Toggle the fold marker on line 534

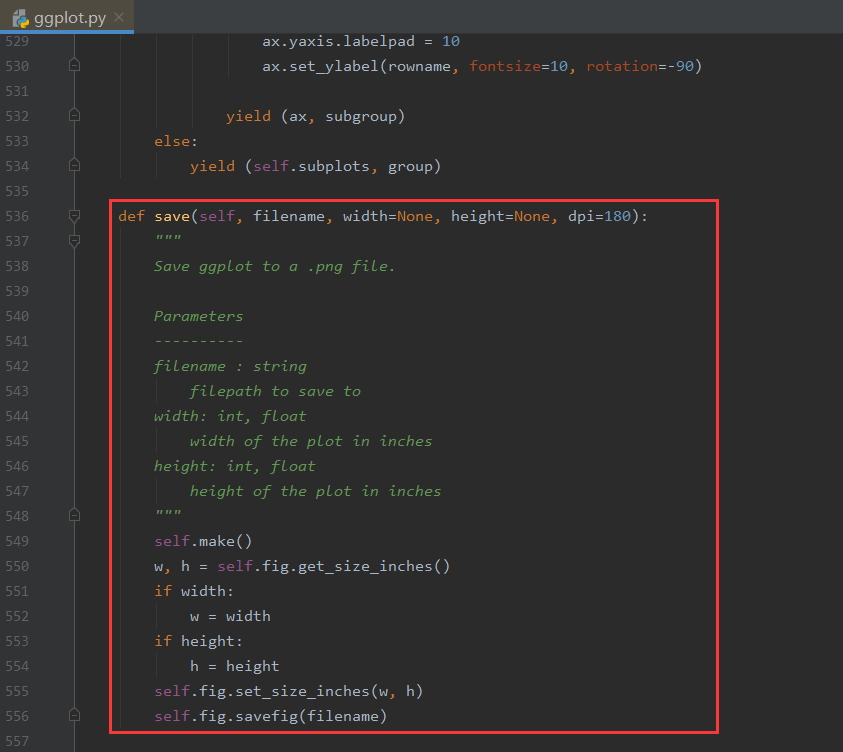[75, 166]
